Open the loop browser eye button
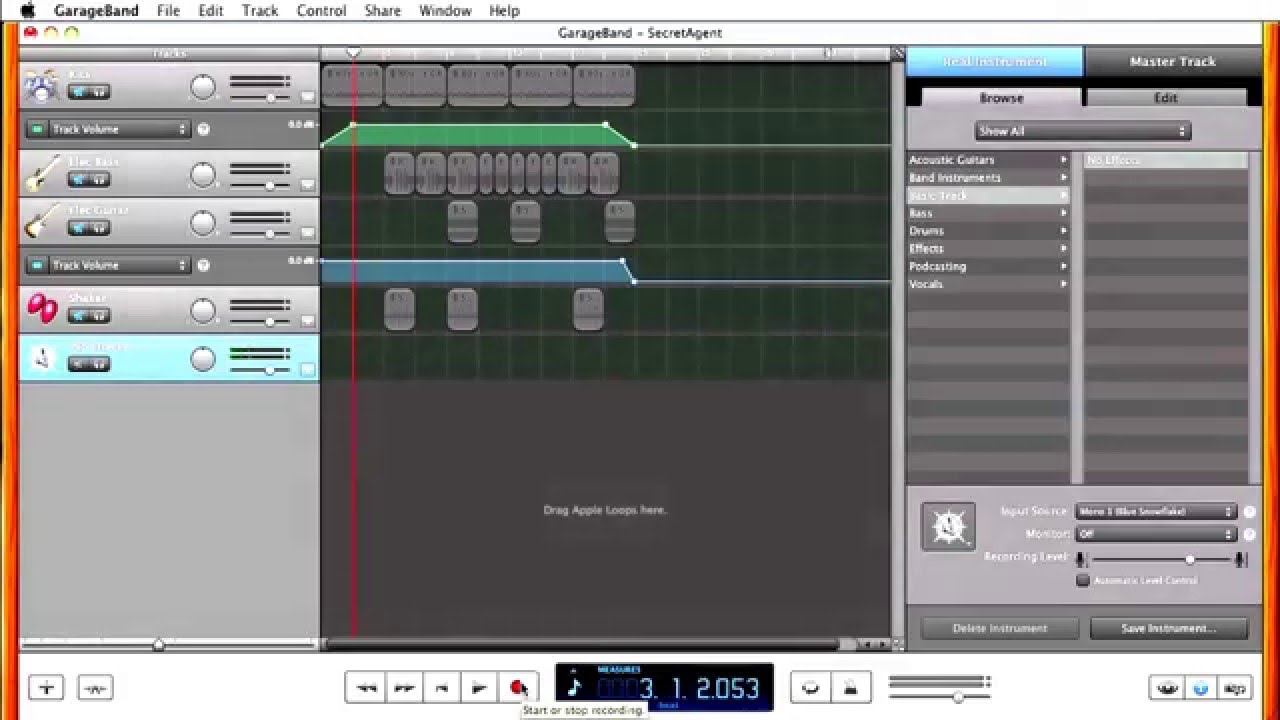 [x=1167, y=688]
